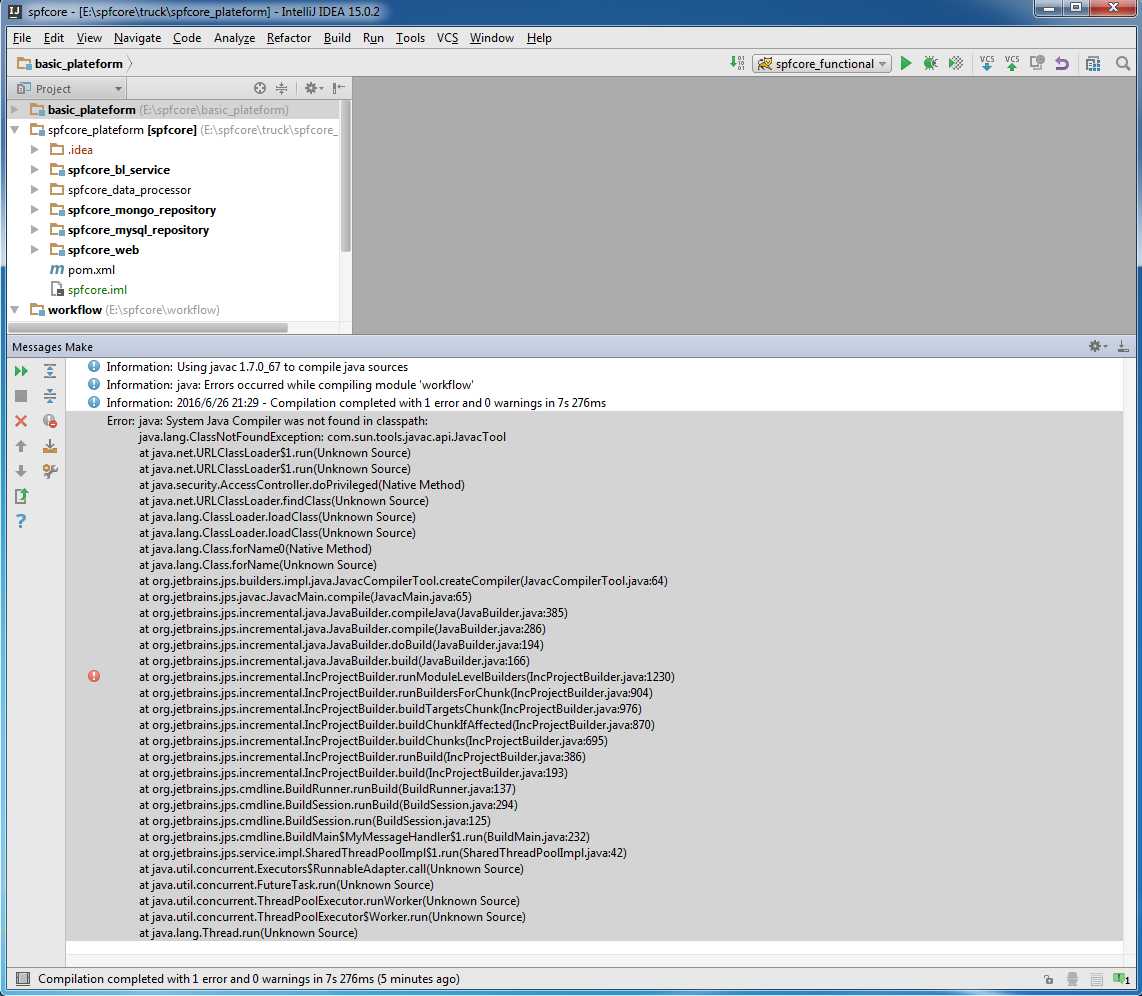
Task: Click the red error icon beside the stack trace
Action: [94, 676]
